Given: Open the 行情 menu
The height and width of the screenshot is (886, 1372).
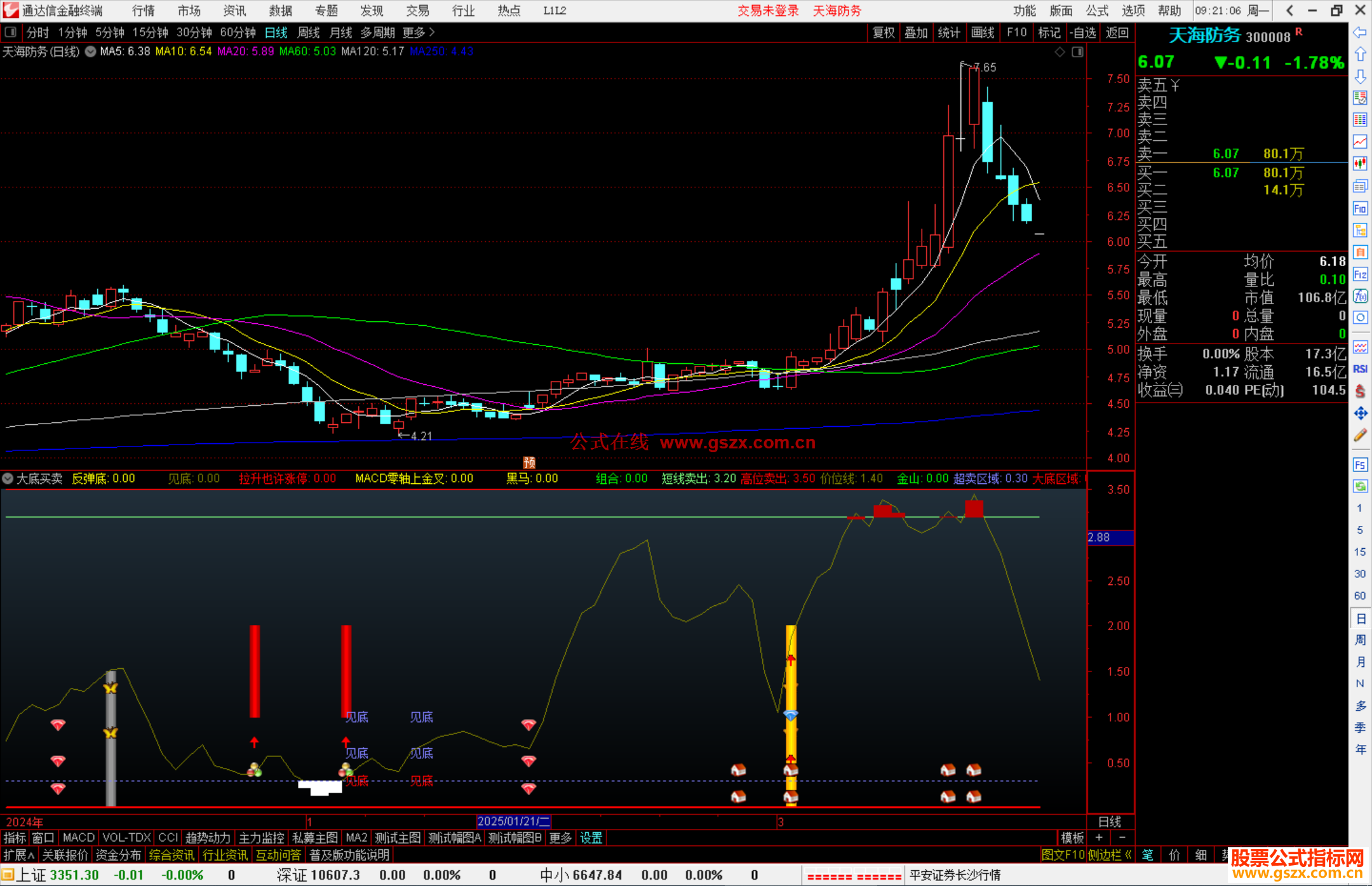Looking at the screenshot, I should click(x=144, y=11).
